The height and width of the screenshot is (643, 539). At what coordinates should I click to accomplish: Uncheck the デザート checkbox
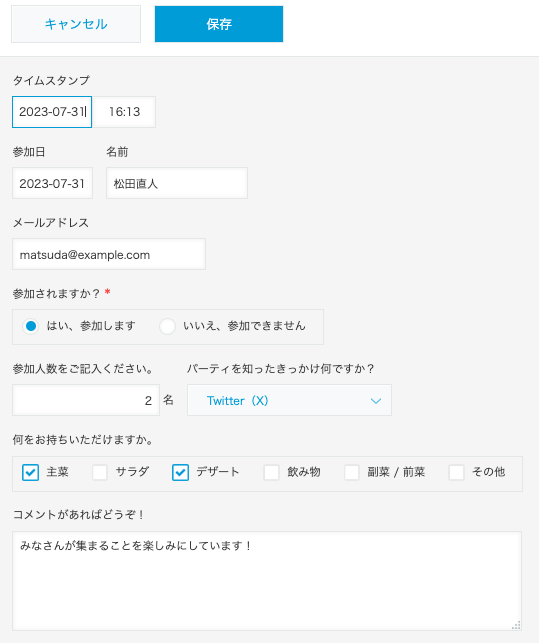coord(180,472)
